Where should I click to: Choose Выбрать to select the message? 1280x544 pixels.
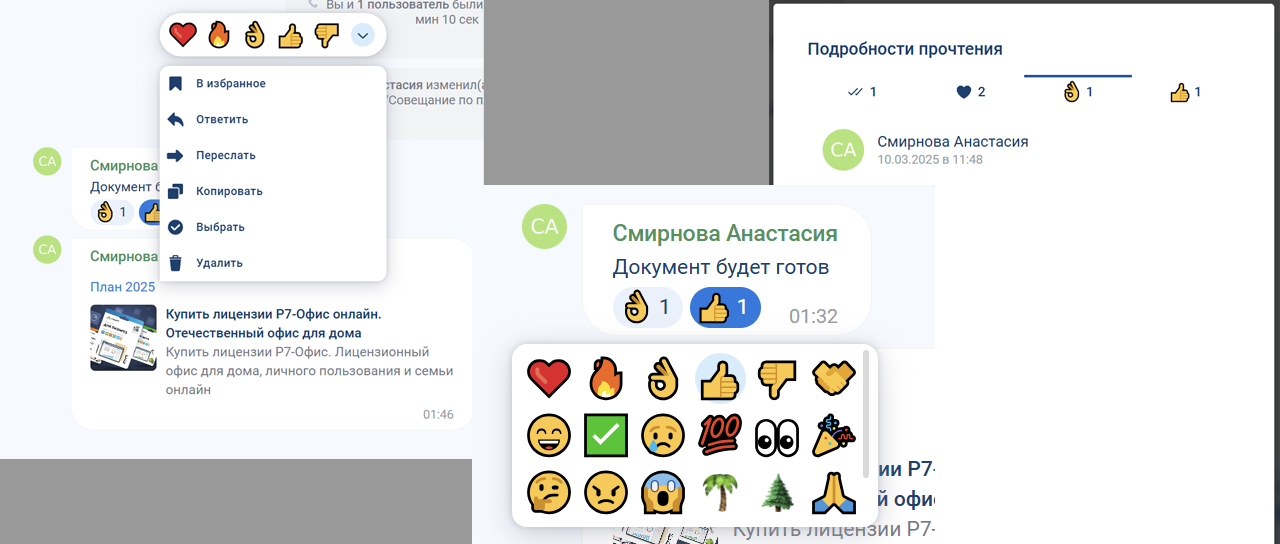coord(219,227)
